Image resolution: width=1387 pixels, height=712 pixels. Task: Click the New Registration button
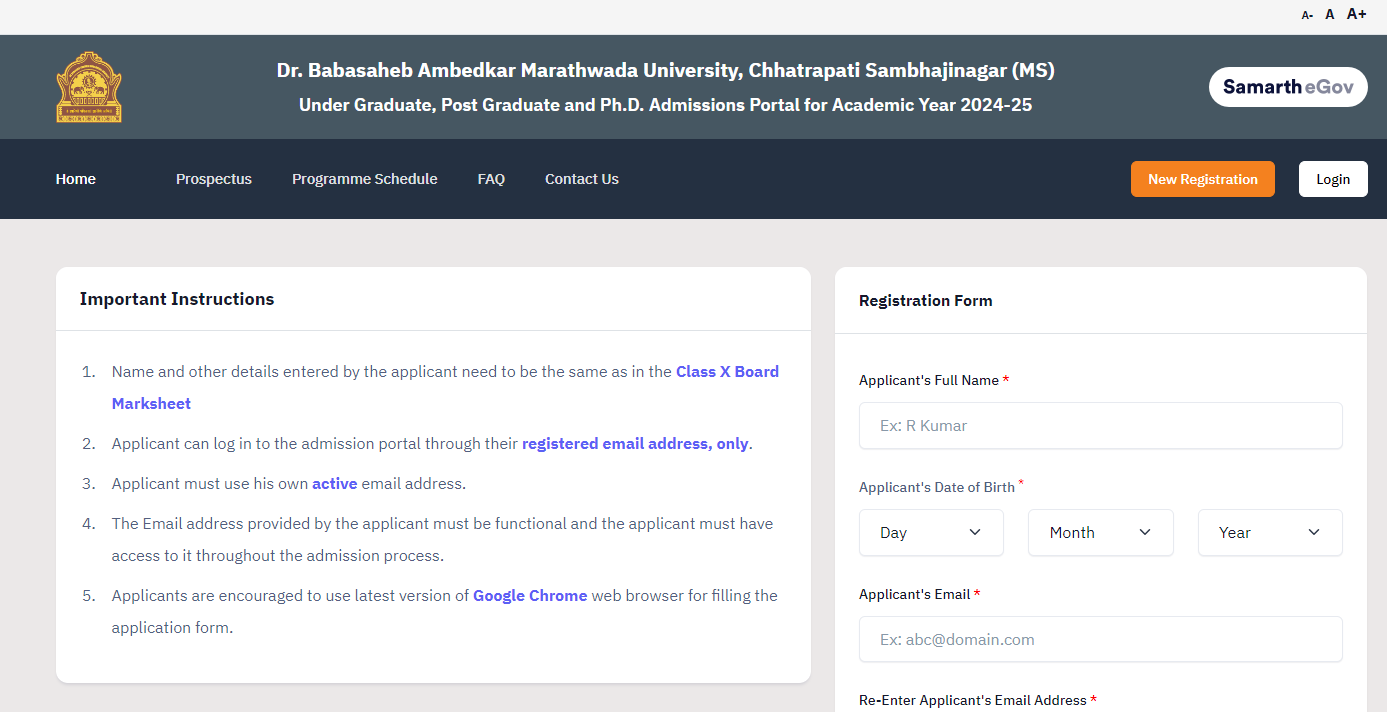coord(1202,178)
